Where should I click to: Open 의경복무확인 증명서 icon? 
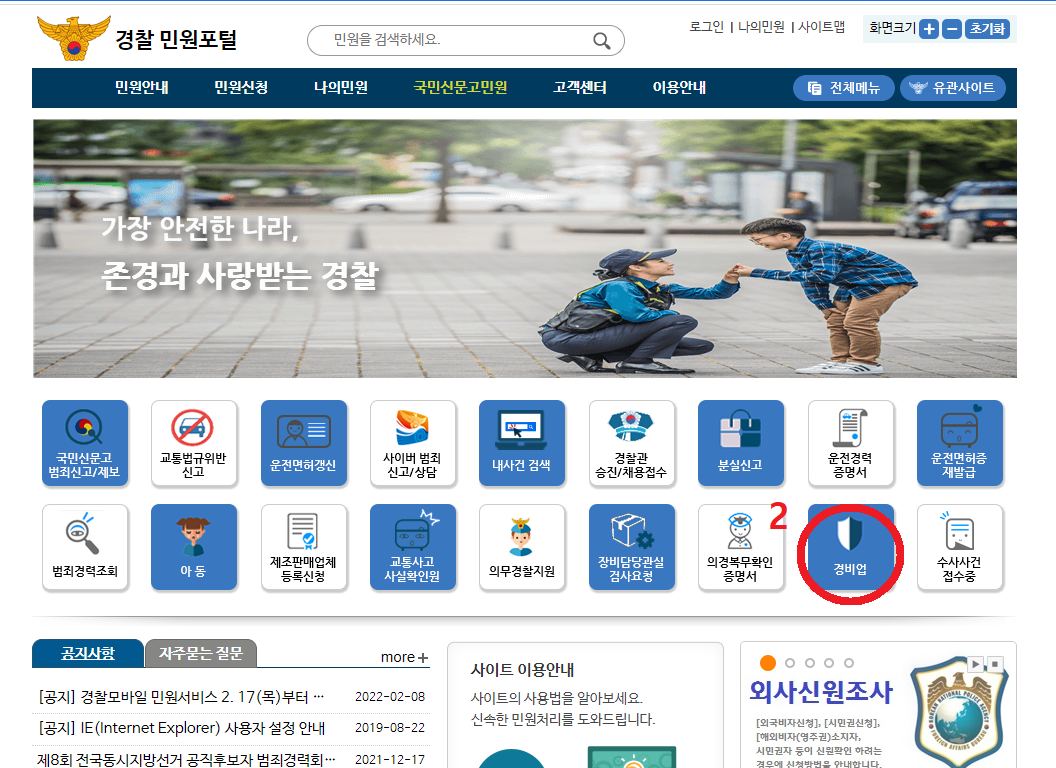[x=741, y=547]
